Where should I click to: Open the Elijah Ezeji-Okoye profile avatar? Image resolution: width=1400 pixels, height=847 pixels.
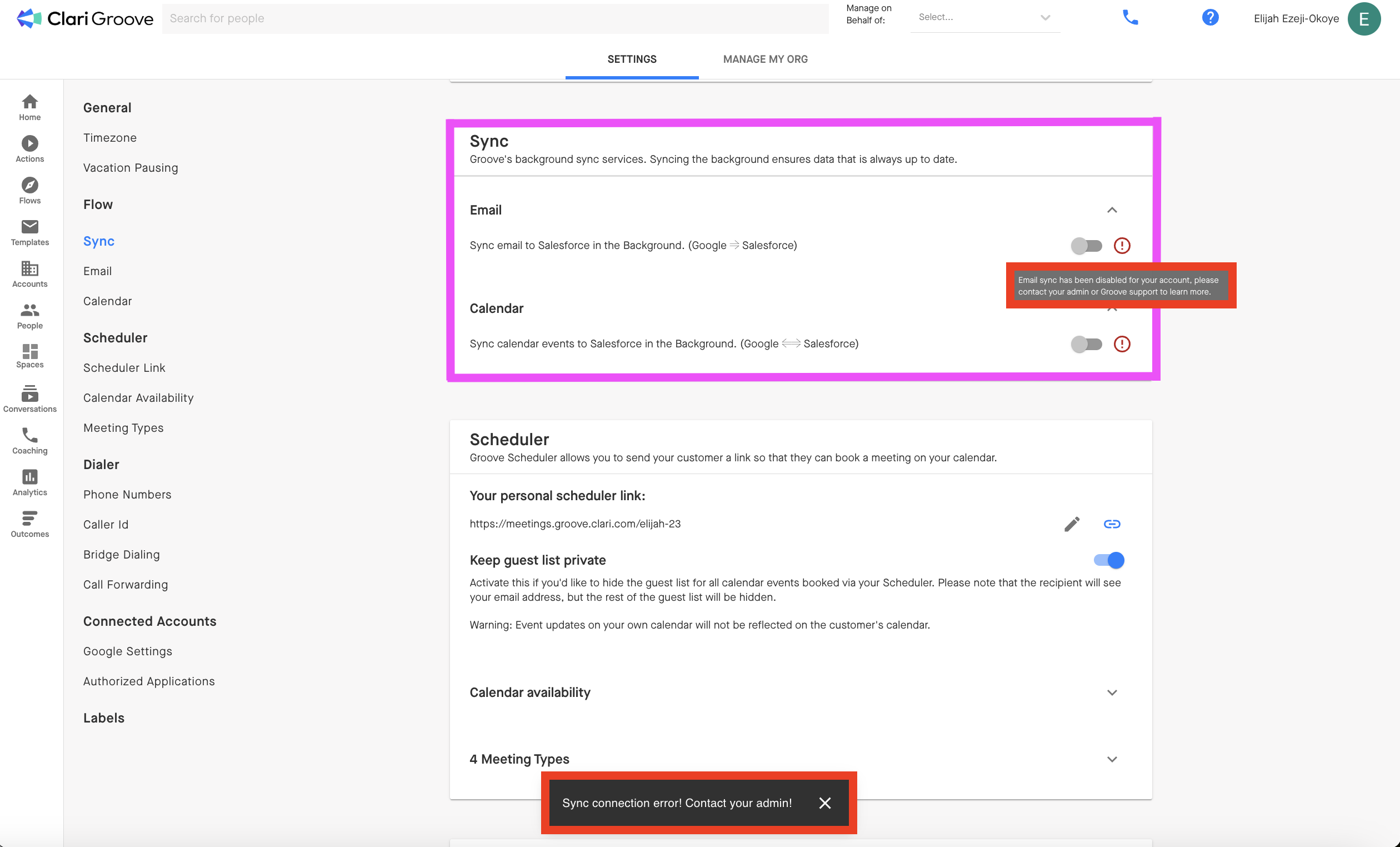click(x=1364, y=18)
